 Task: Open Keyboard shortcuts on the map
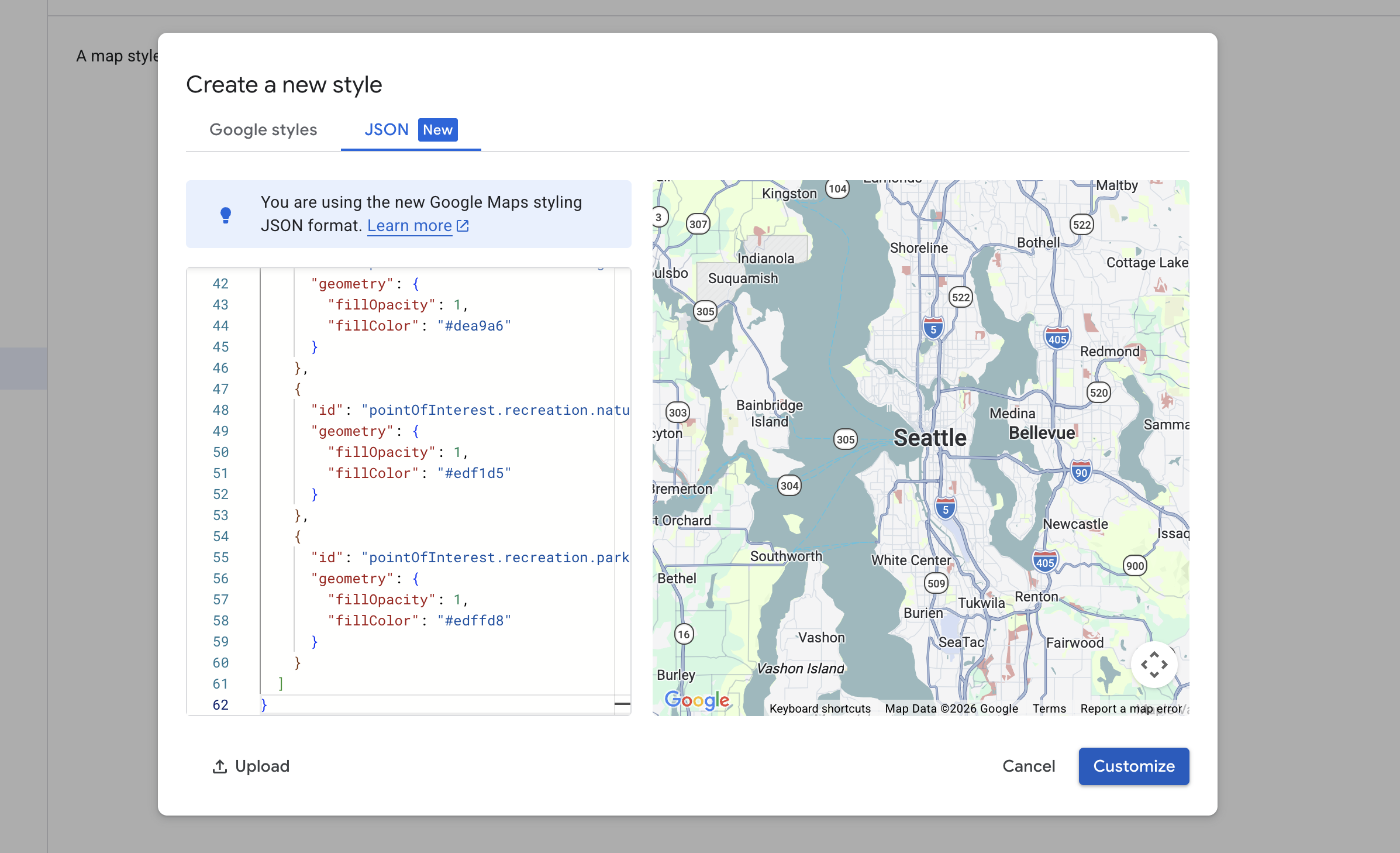pyautogui.click(x=820, y=708)
